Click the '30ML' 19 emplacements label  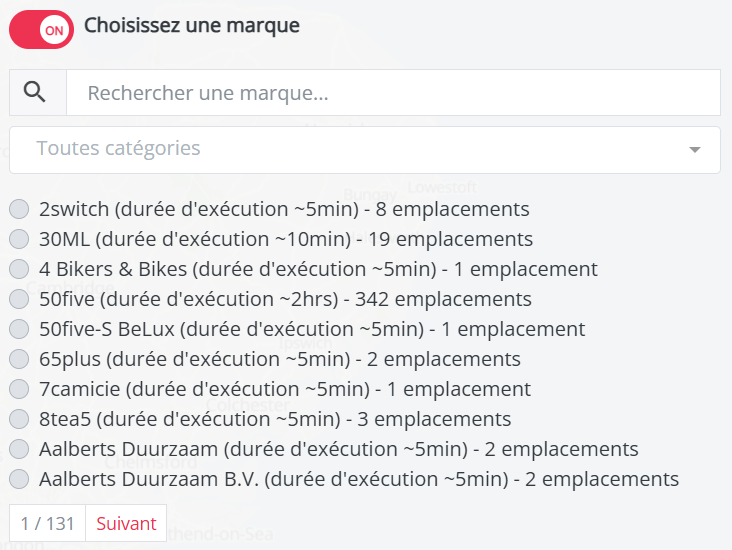pyautogui.click(x=285, y=239)
